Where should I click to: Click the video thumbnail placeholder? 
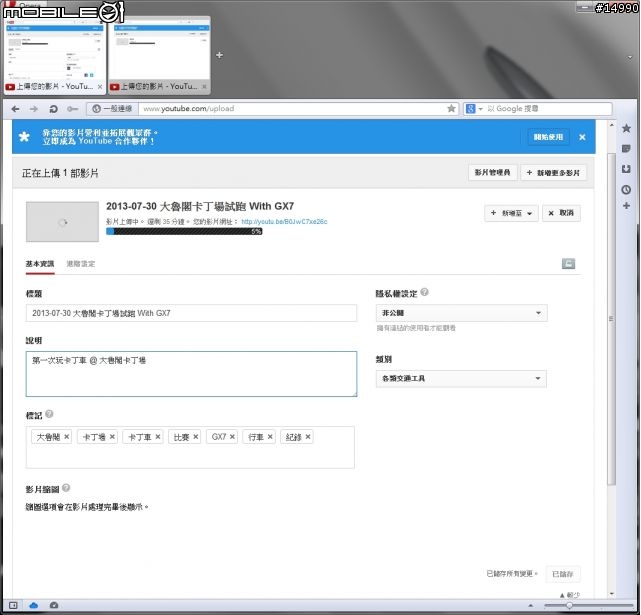point(62,221)
